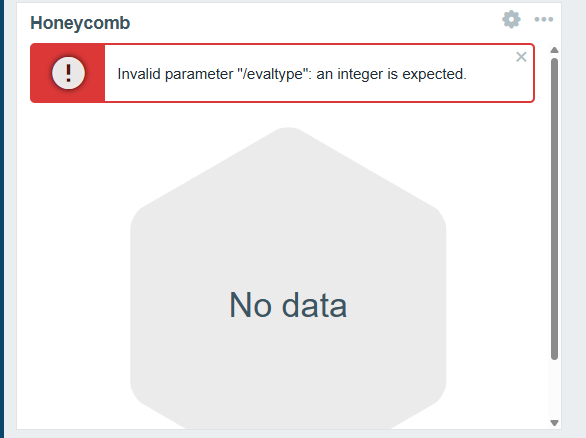Open the three-dot widget actions menu
Viewport: 586px width, 438px height.
pos(543,19)
